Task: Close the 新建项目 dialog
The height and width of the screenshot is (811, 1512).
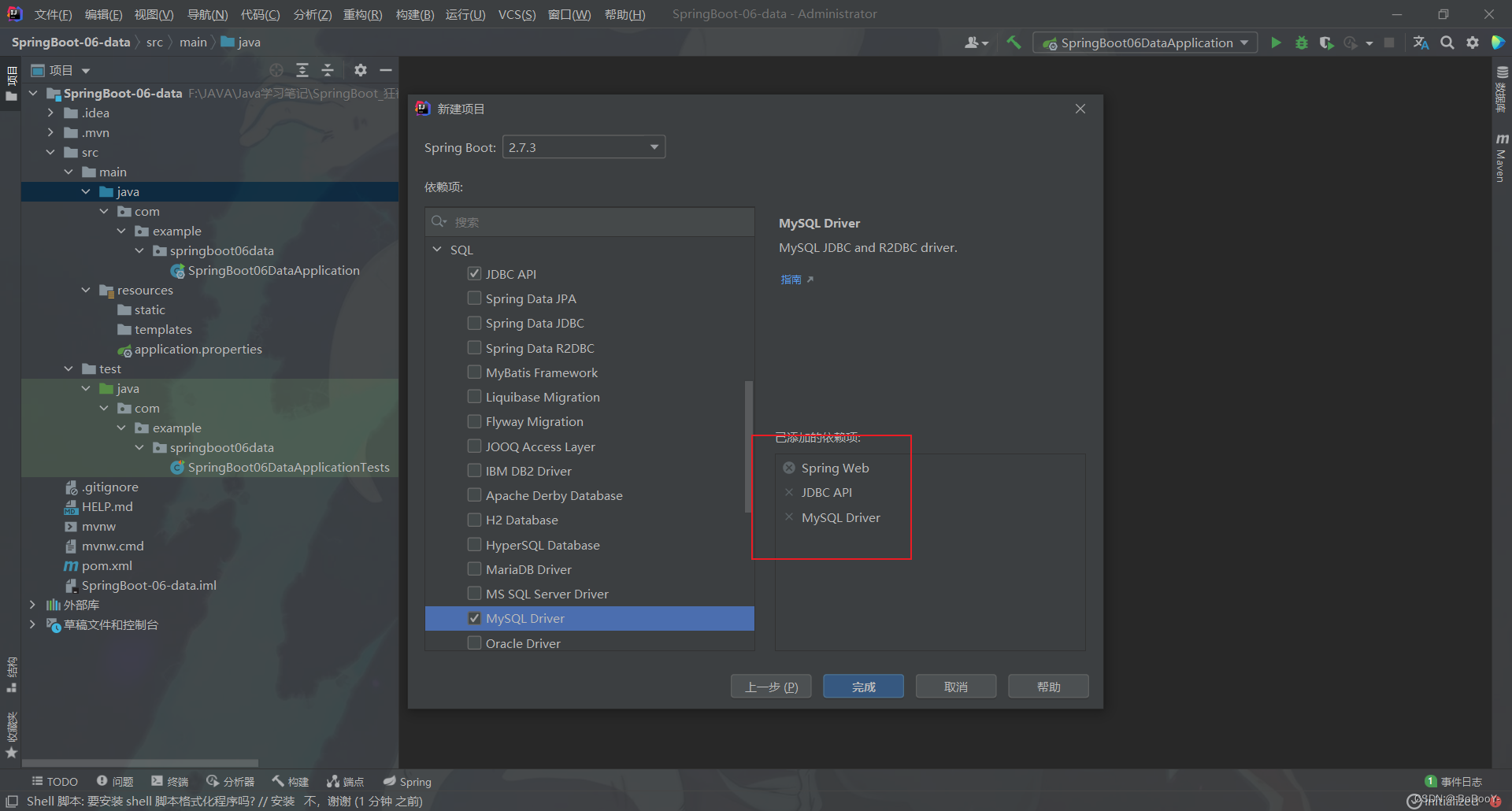Action: click(x=1080, y=109)
